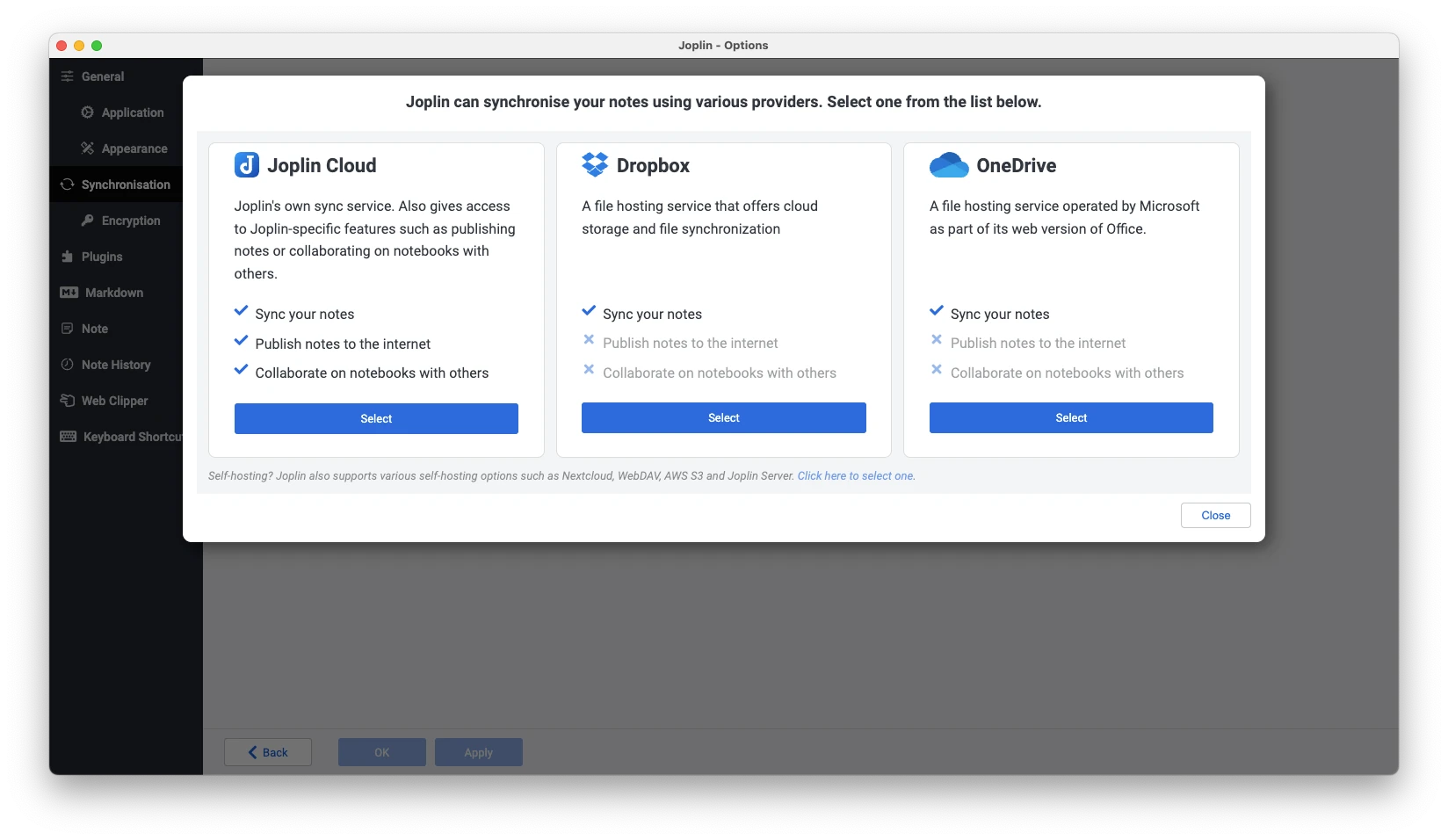
Task: Open the Plugins settings section
Action: click(116, 257)
